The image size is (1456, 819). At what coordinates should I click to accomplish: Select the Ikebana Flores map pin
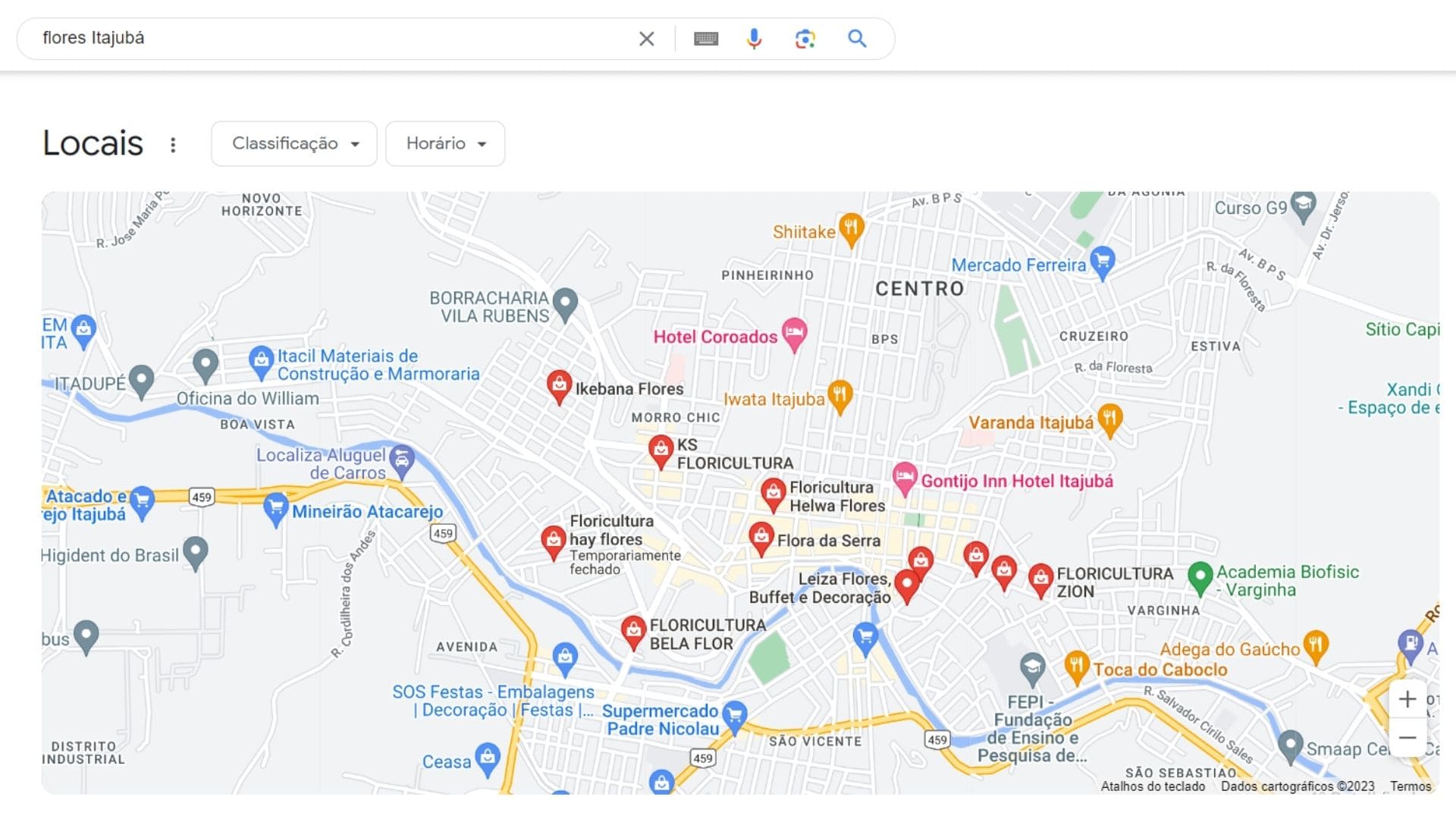click(x=560, y=387)
